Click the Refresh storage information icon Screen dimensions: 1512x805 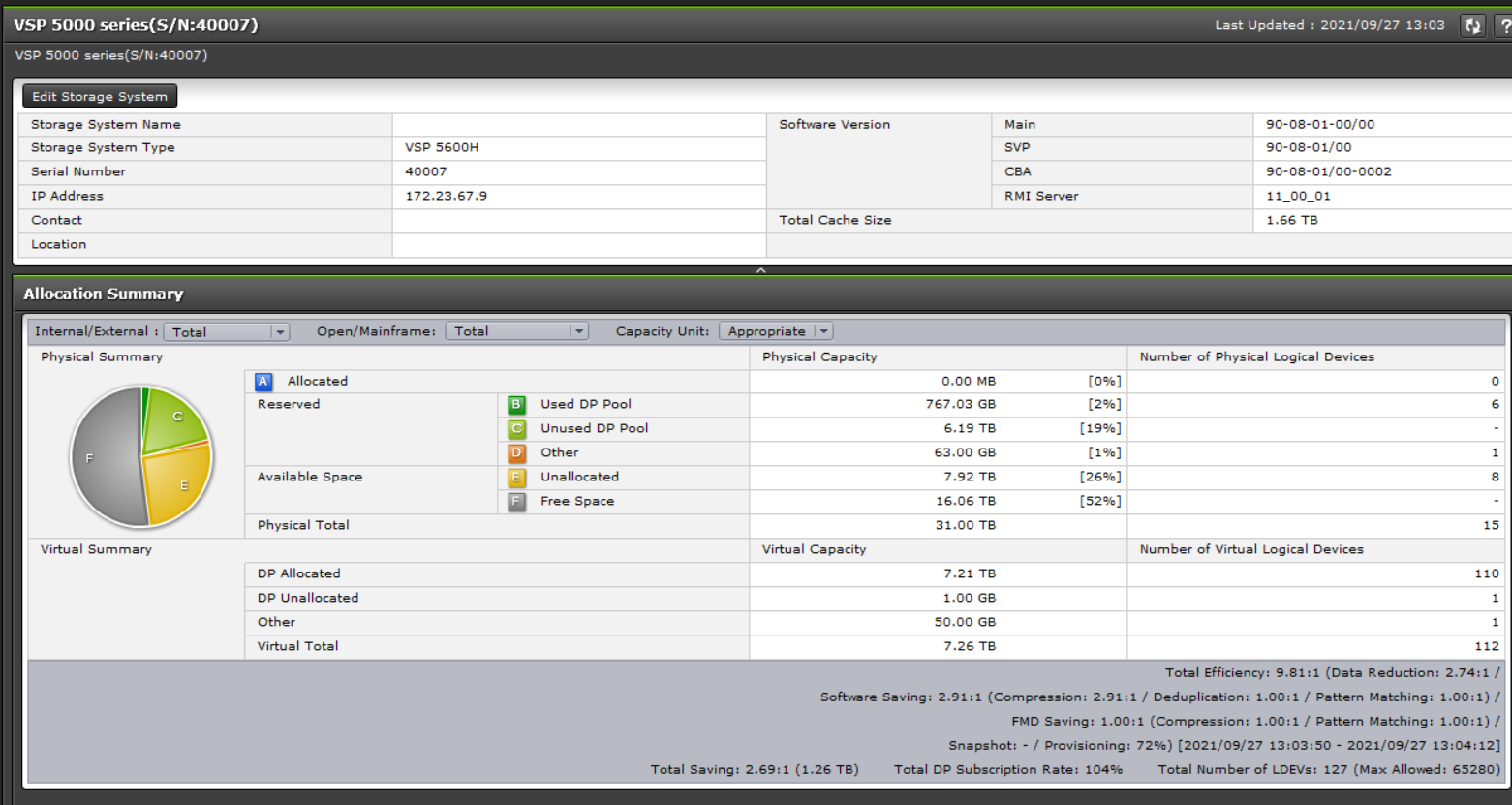click(x=1471, y=25)
